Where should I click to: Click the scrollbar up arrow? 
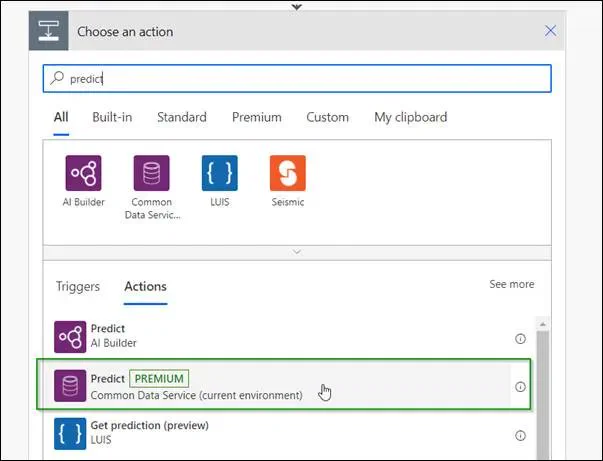[543, 325]
